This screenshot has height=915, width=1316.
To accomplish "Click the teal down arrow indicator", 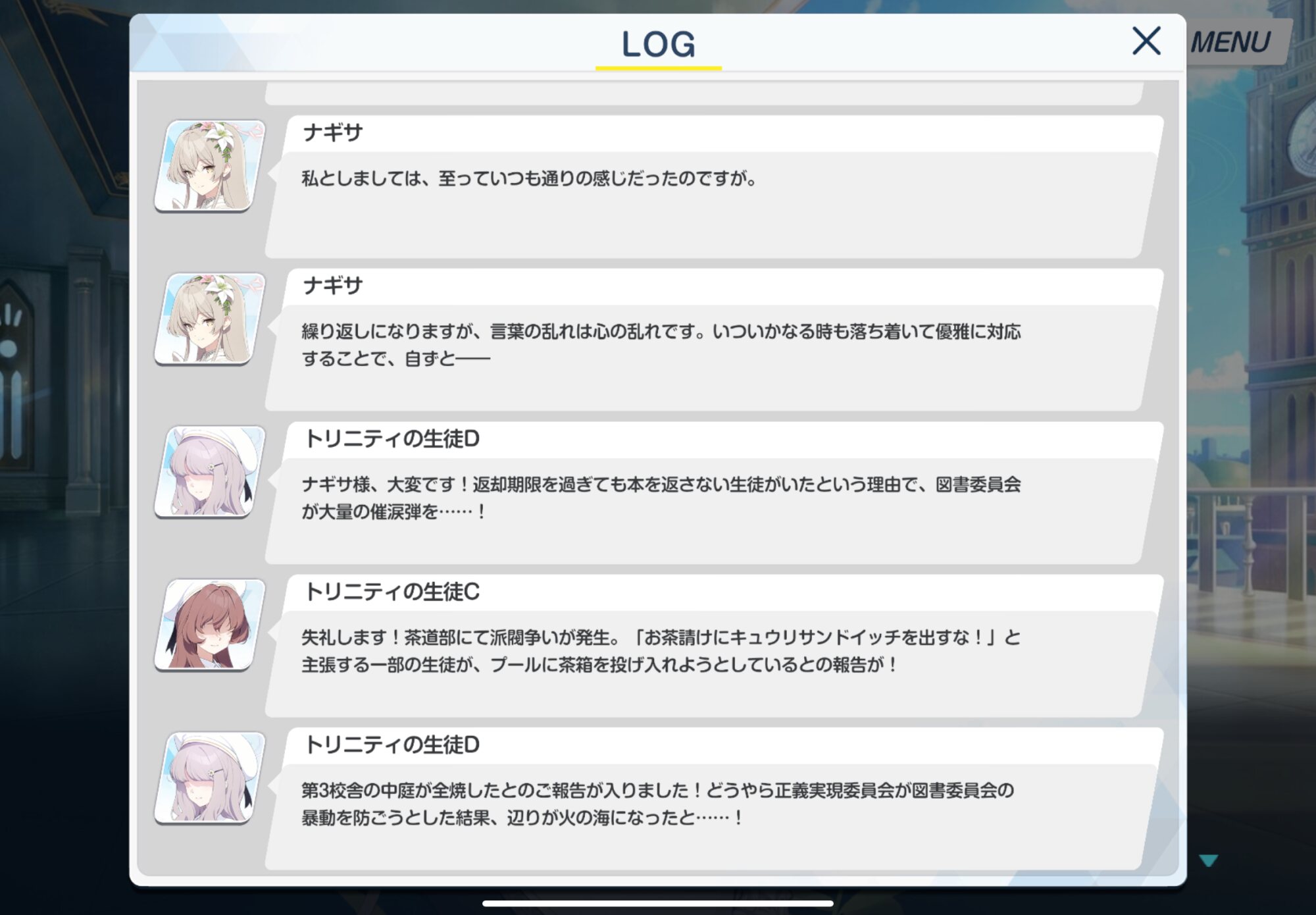I will 1208,860.
